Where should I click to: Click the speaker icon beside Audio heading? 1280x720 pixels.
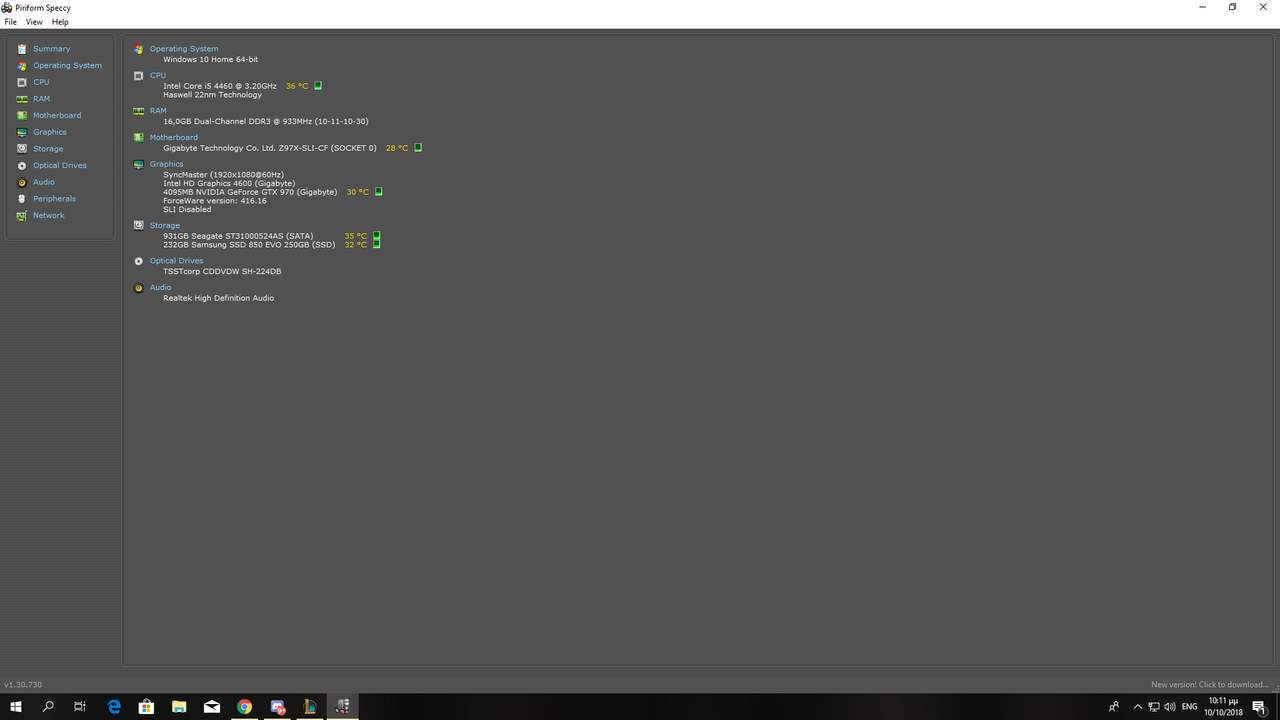tap(139, 287)
